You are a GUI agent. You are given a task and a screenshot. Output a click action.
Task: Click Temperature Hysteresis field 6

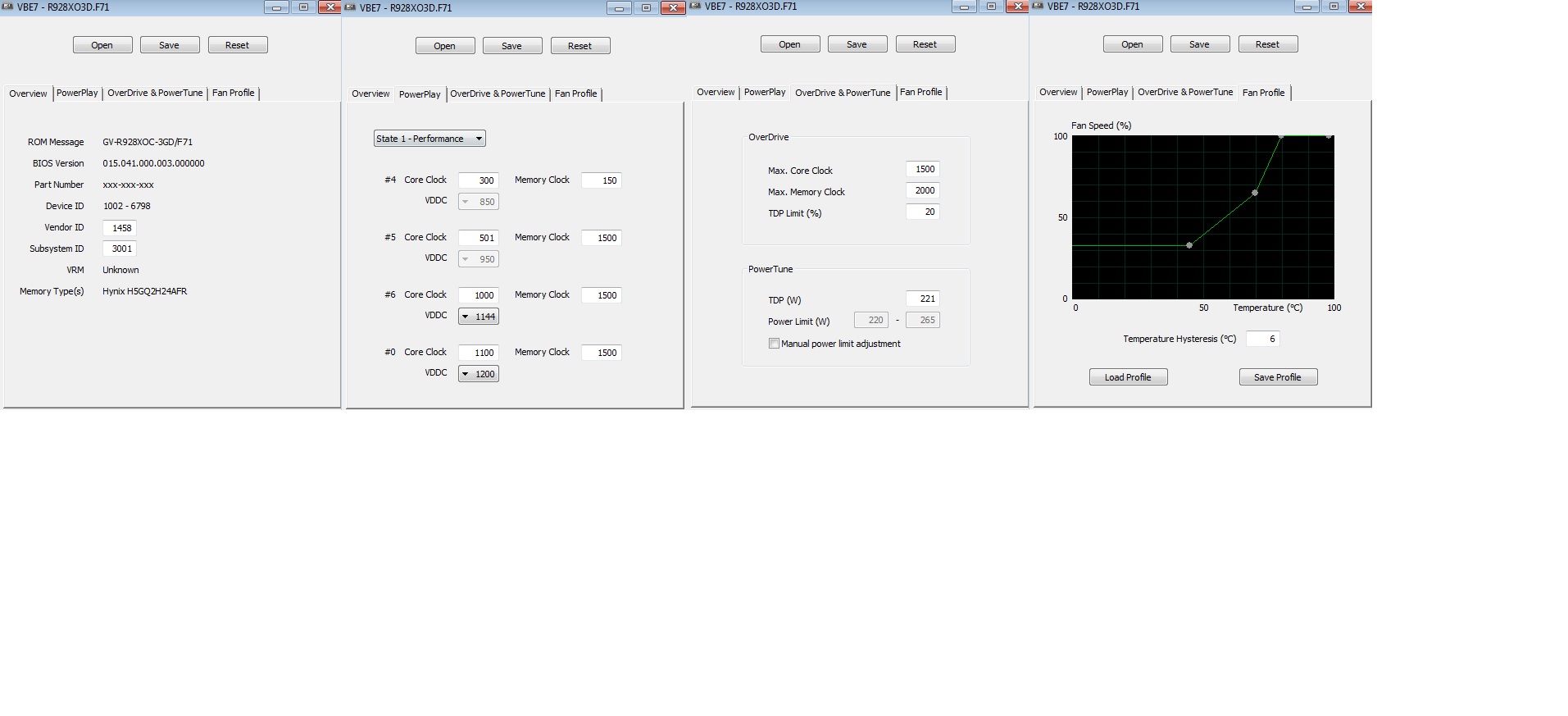(1263, 339)
